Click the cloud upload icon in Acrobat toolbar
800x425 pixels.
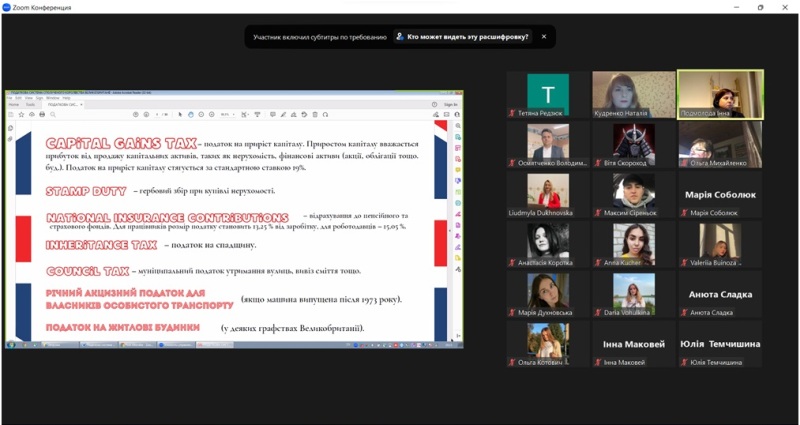[x=32, y=114]
